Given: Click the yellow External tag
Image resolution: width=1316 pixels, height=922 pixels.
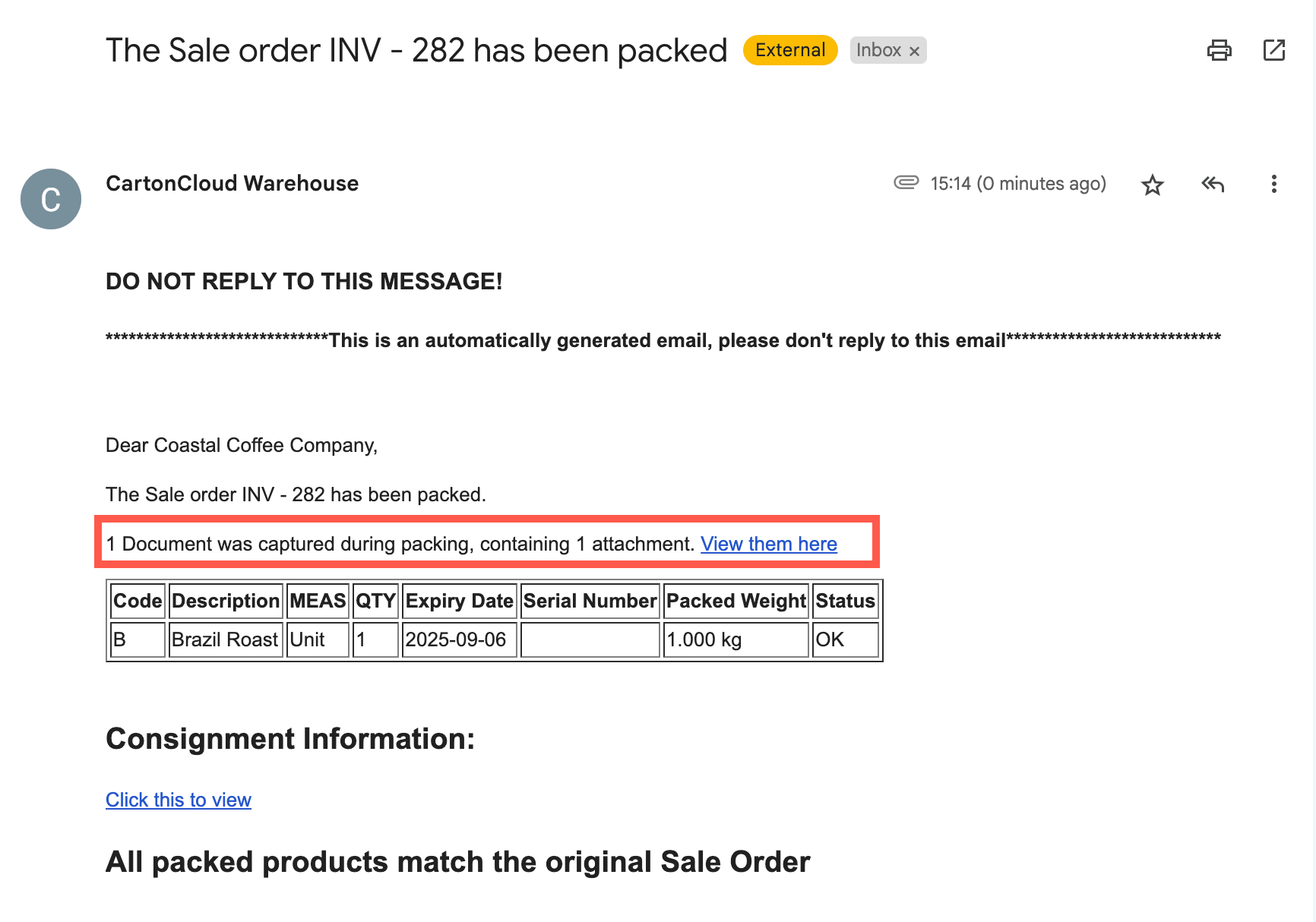Looking at the screenshot, I should pos(790,50).
